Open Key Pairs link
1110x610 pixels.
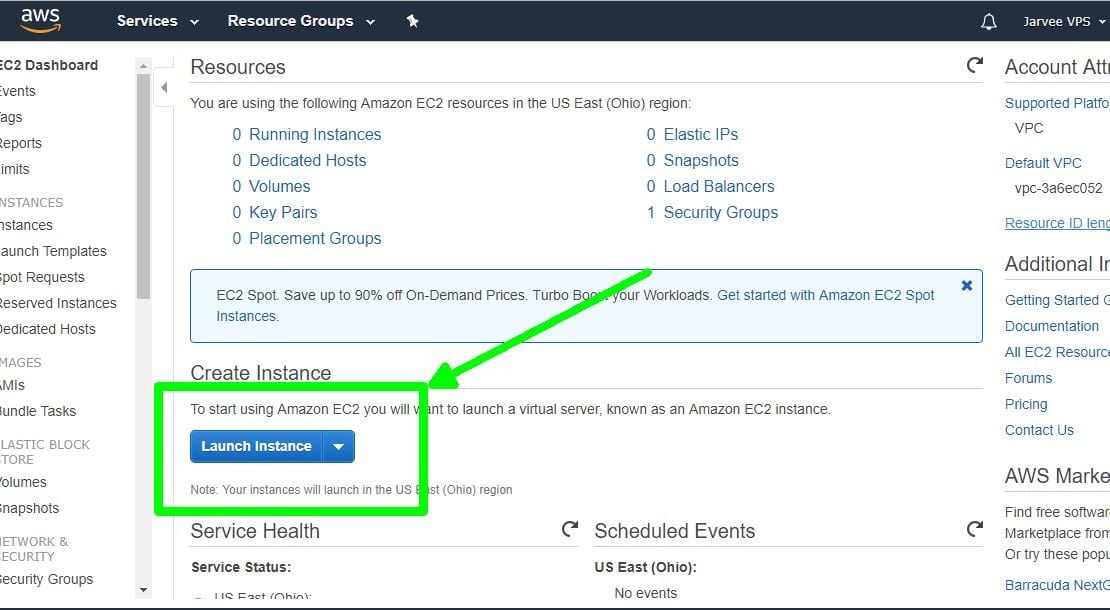tap(283, 213)
